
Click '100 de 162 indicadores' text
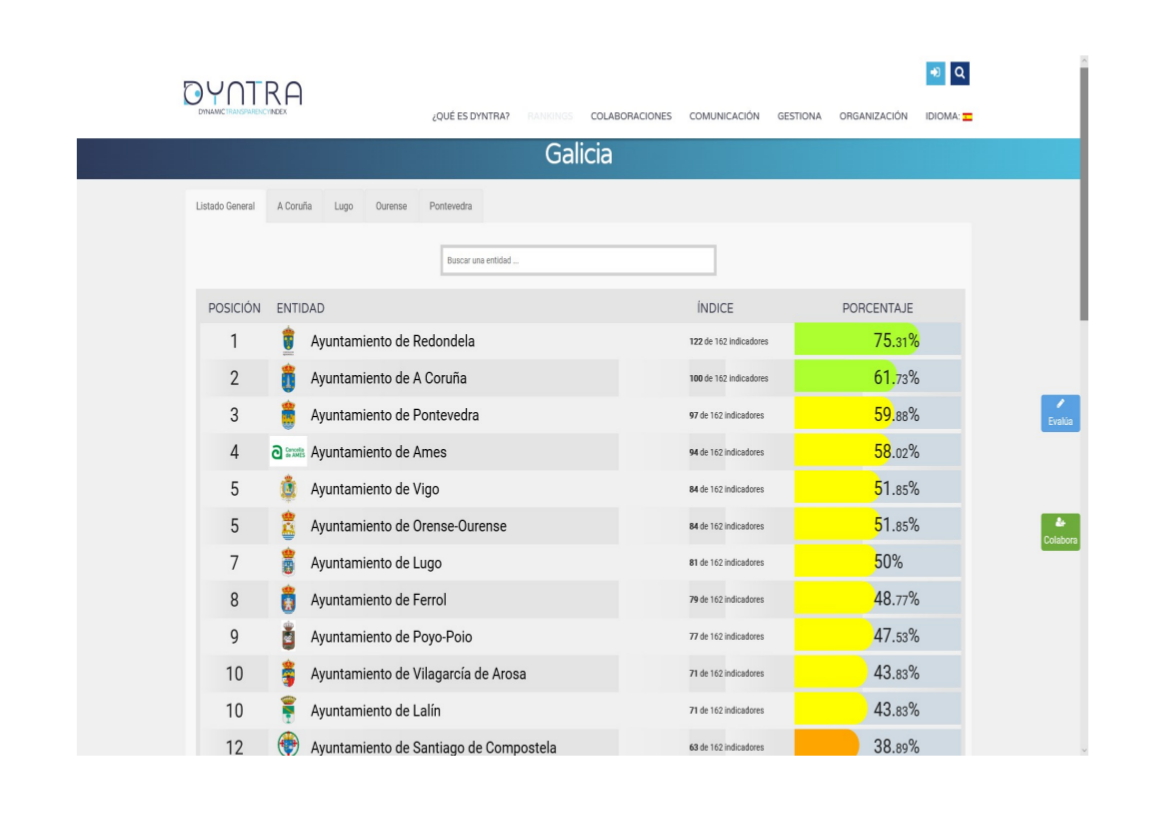tap(728, 379)
